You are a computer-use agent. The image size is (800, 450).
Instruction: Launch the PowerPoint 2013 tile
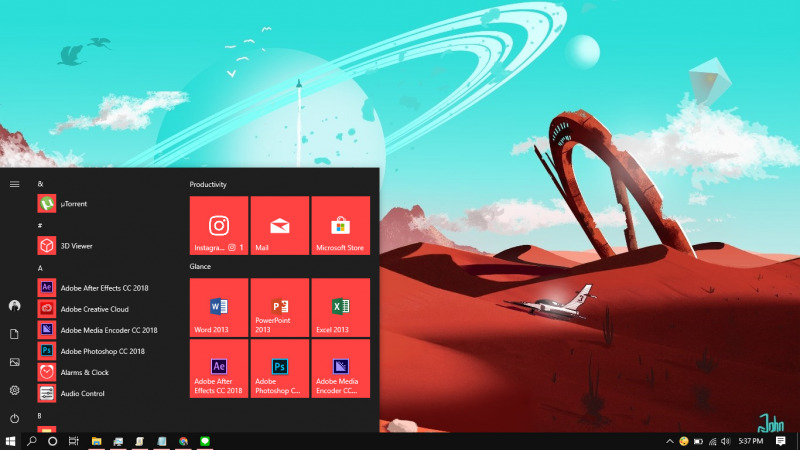(x=280, y=307)
